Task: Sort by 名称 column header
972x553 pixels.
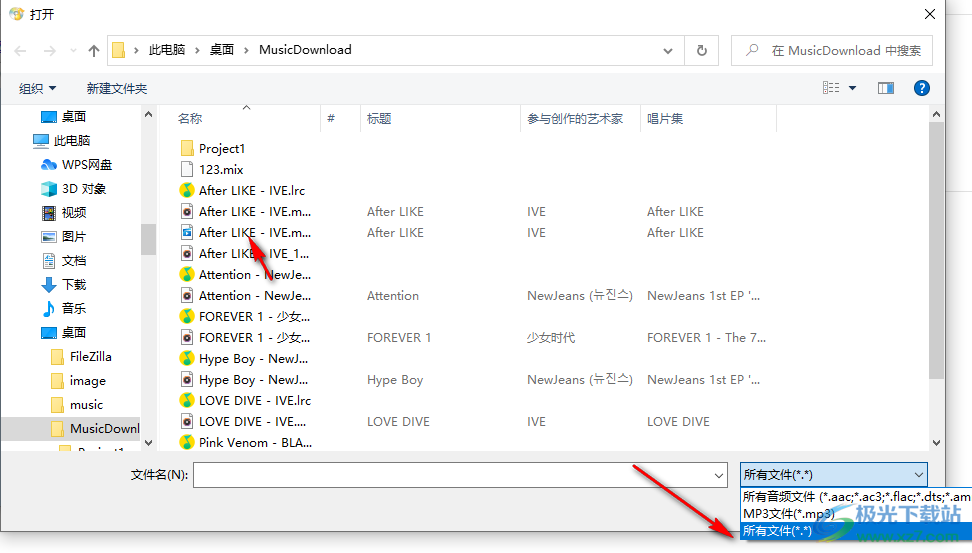Action: 190,118
